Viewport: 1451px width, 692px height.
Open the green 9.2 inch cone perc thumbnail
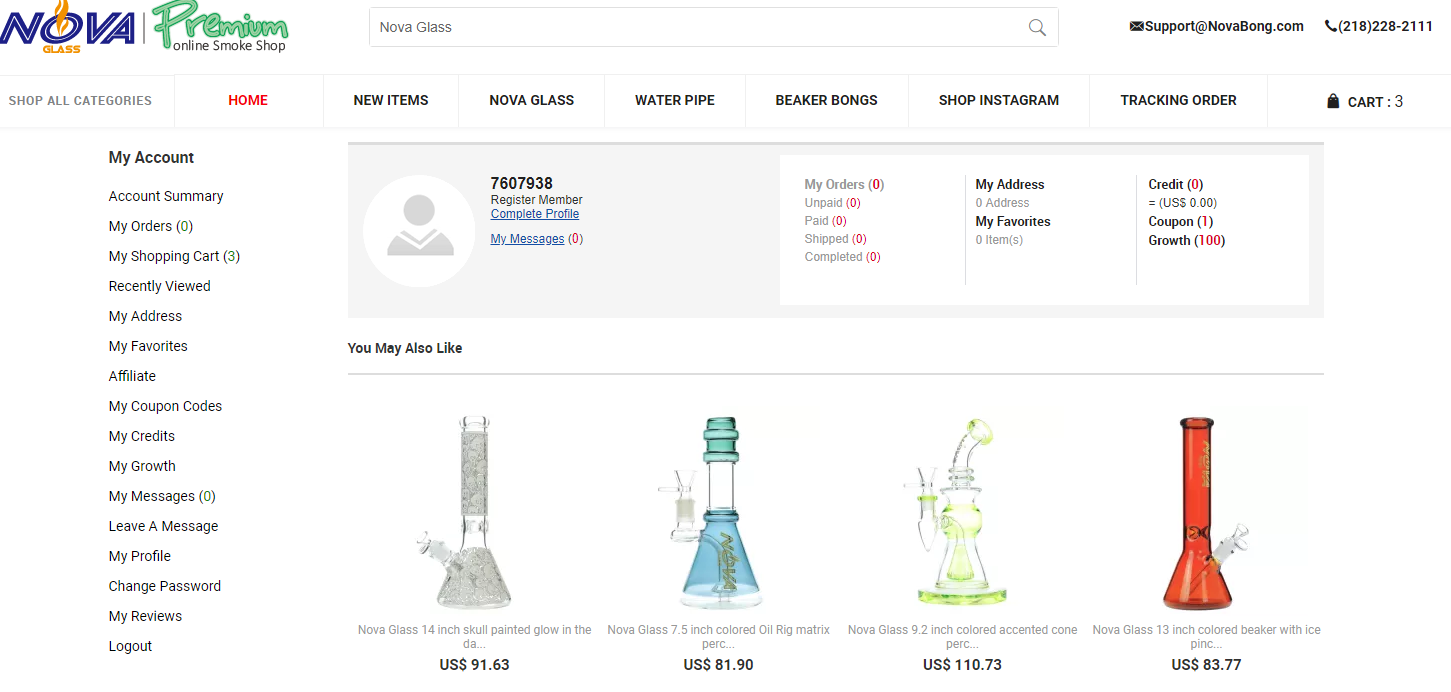pyautogui.click(x=962, y=512)
